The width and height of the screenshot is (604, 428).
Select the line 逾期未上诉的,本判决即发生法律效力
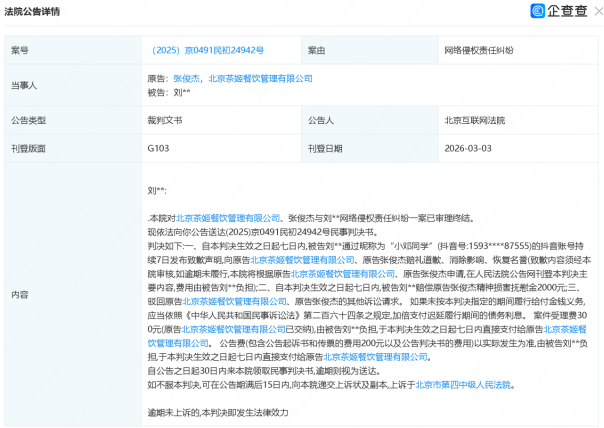(x=218, y=413)
